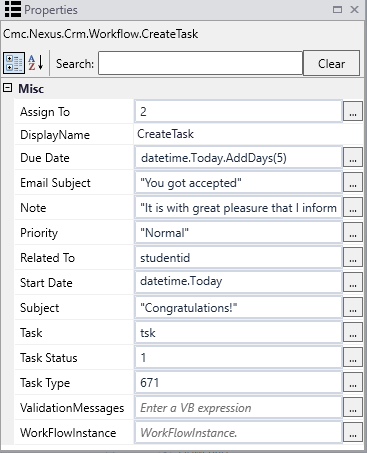Open expression editor for Note
The width and height of the screenshot is (367, 453).
tap(353, 208)
